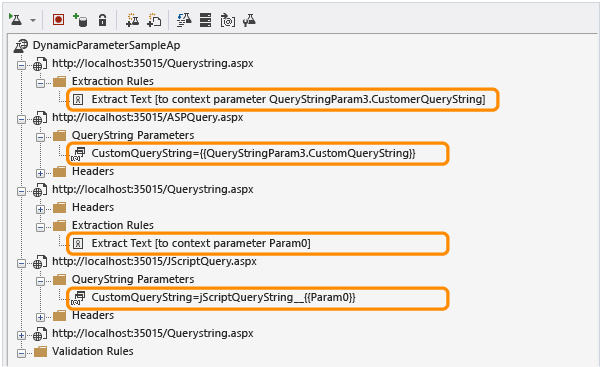The width and height of the screenshot is (600, 367).
Task: Click the Parameterize Web Servers icon
Action: [205, 20]
